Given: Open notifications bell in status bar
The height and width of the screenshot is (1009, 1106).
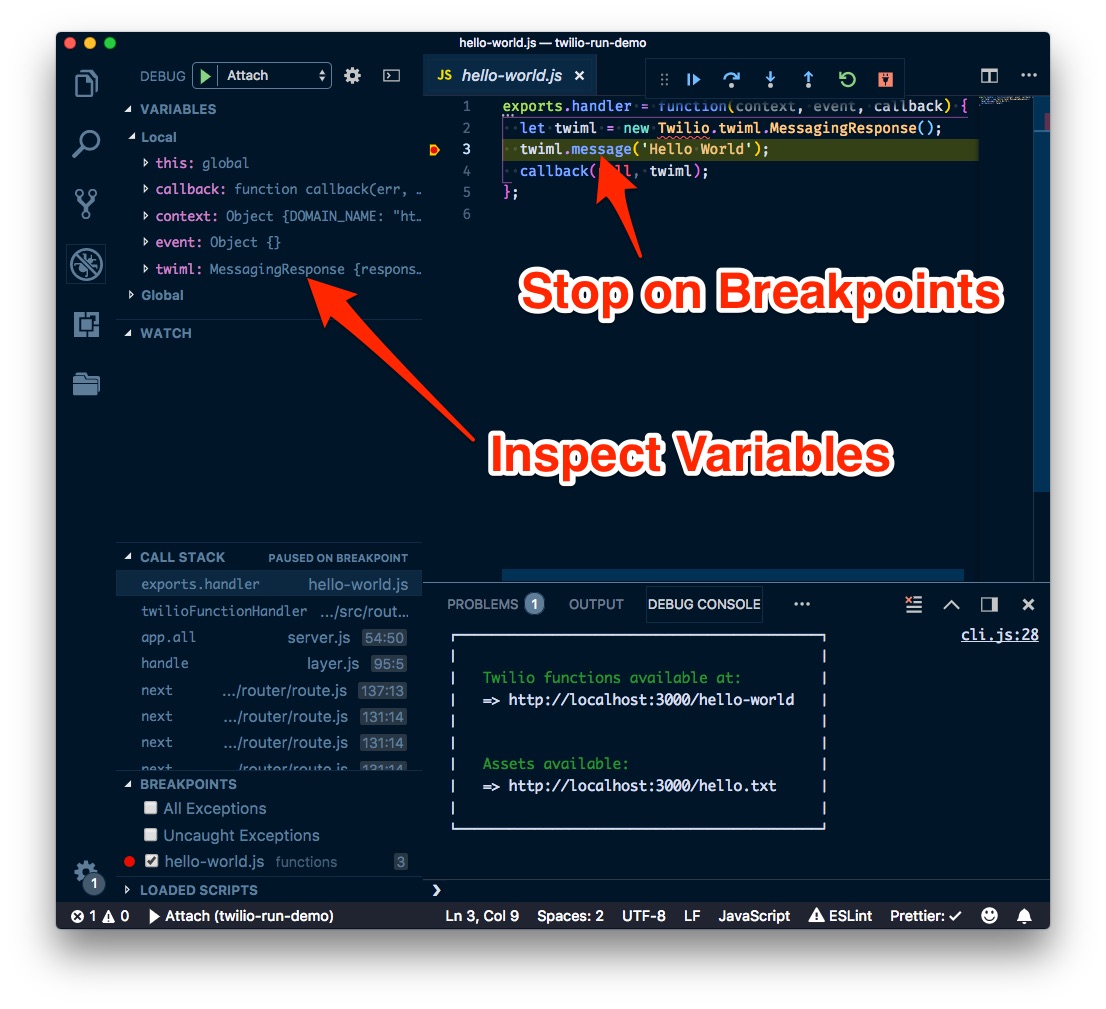Looking at the screenshot, I should (1024, 916).
